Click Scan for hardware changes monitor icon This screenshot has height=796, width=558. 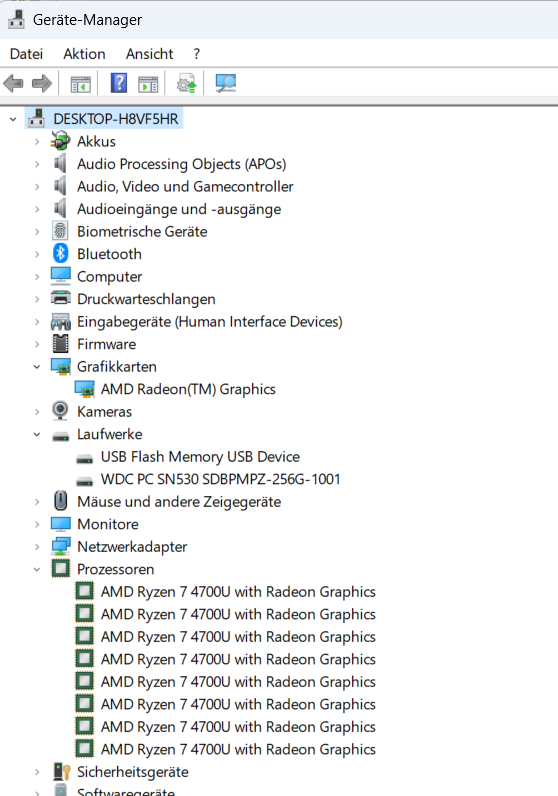(x=225, y=83)
